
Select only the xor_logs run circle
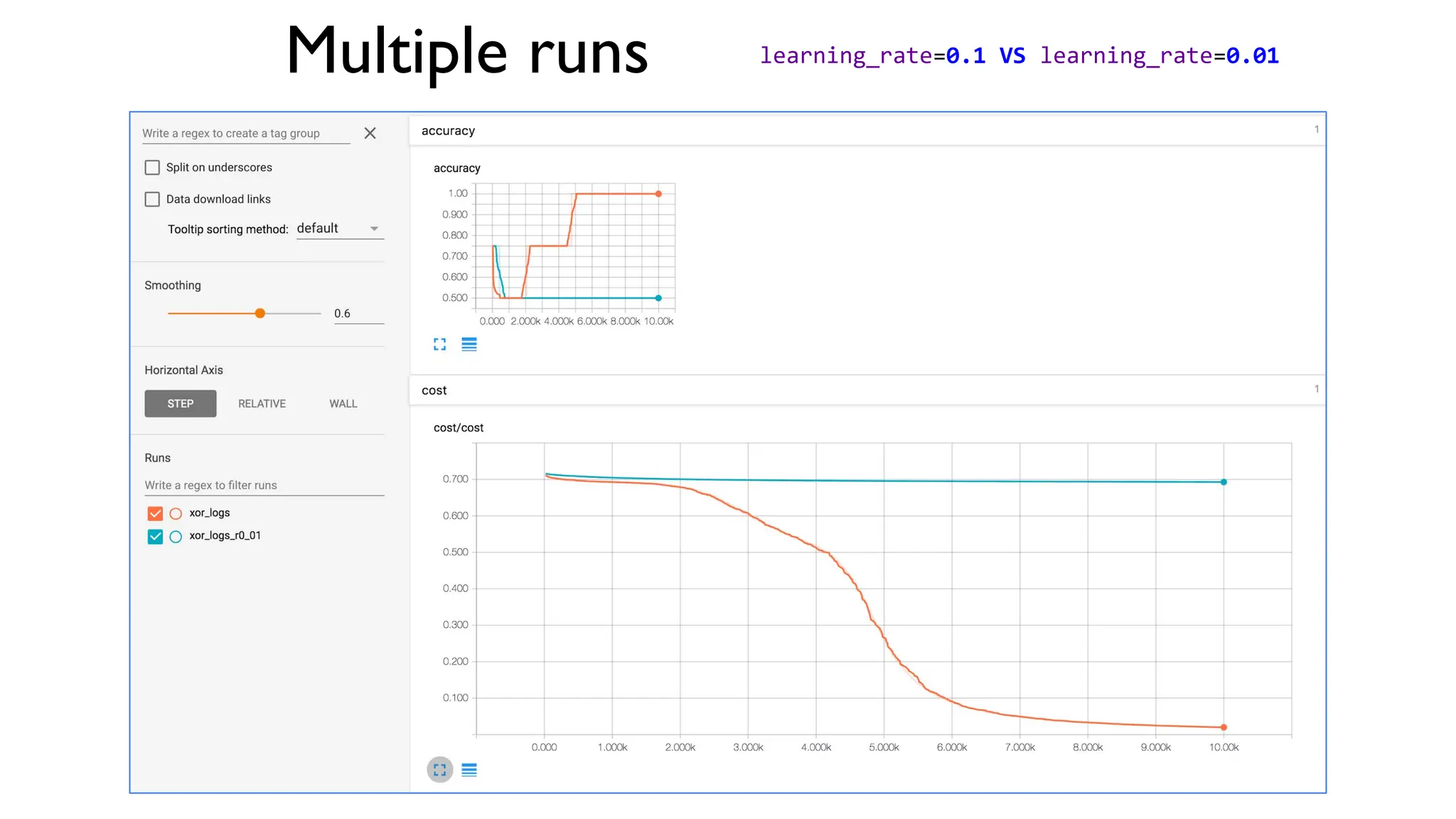[x=176, y=513]
